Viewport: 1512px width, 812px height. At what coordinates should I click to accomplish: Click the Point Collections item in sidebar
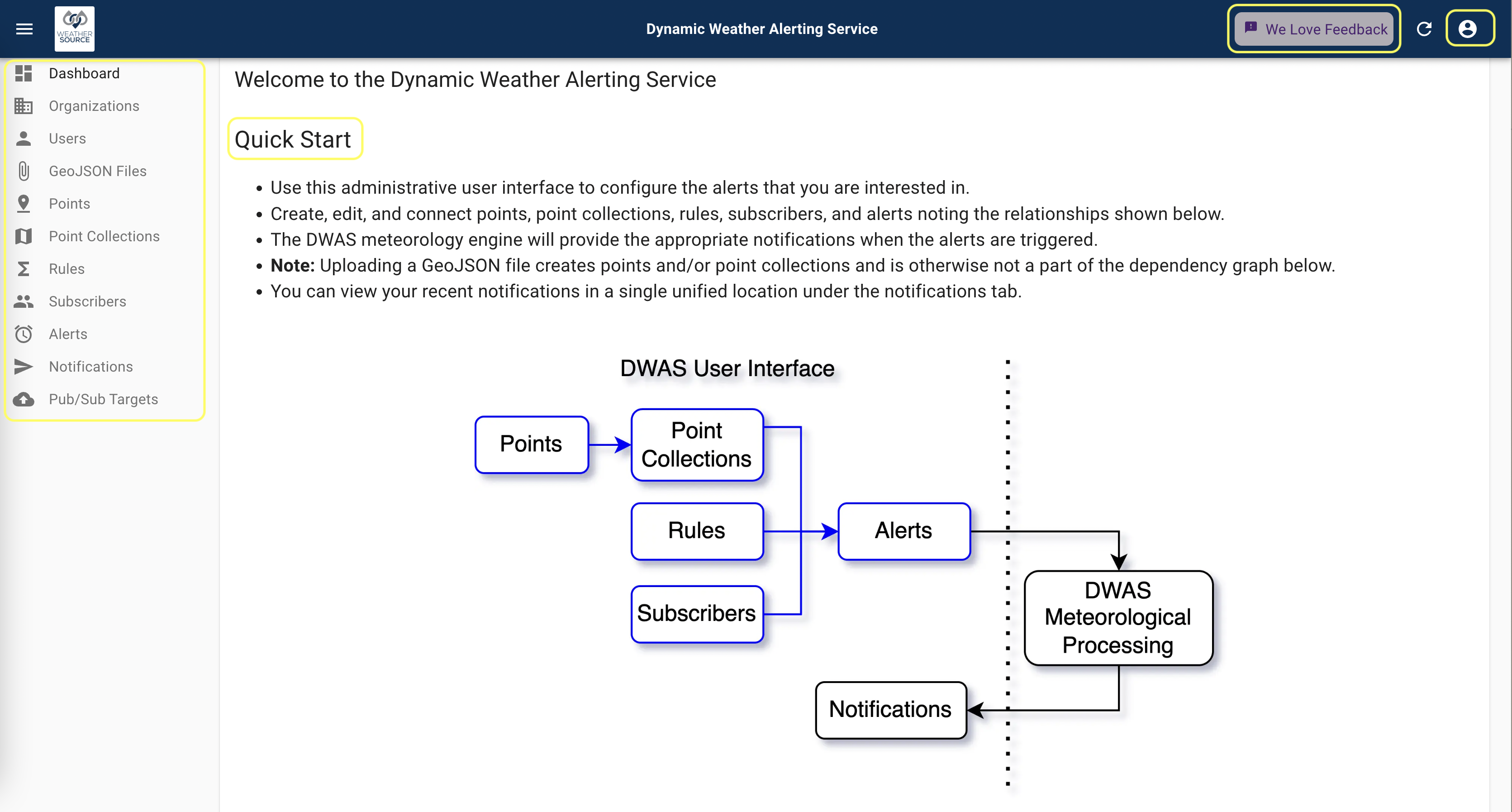tap(103, 236)
